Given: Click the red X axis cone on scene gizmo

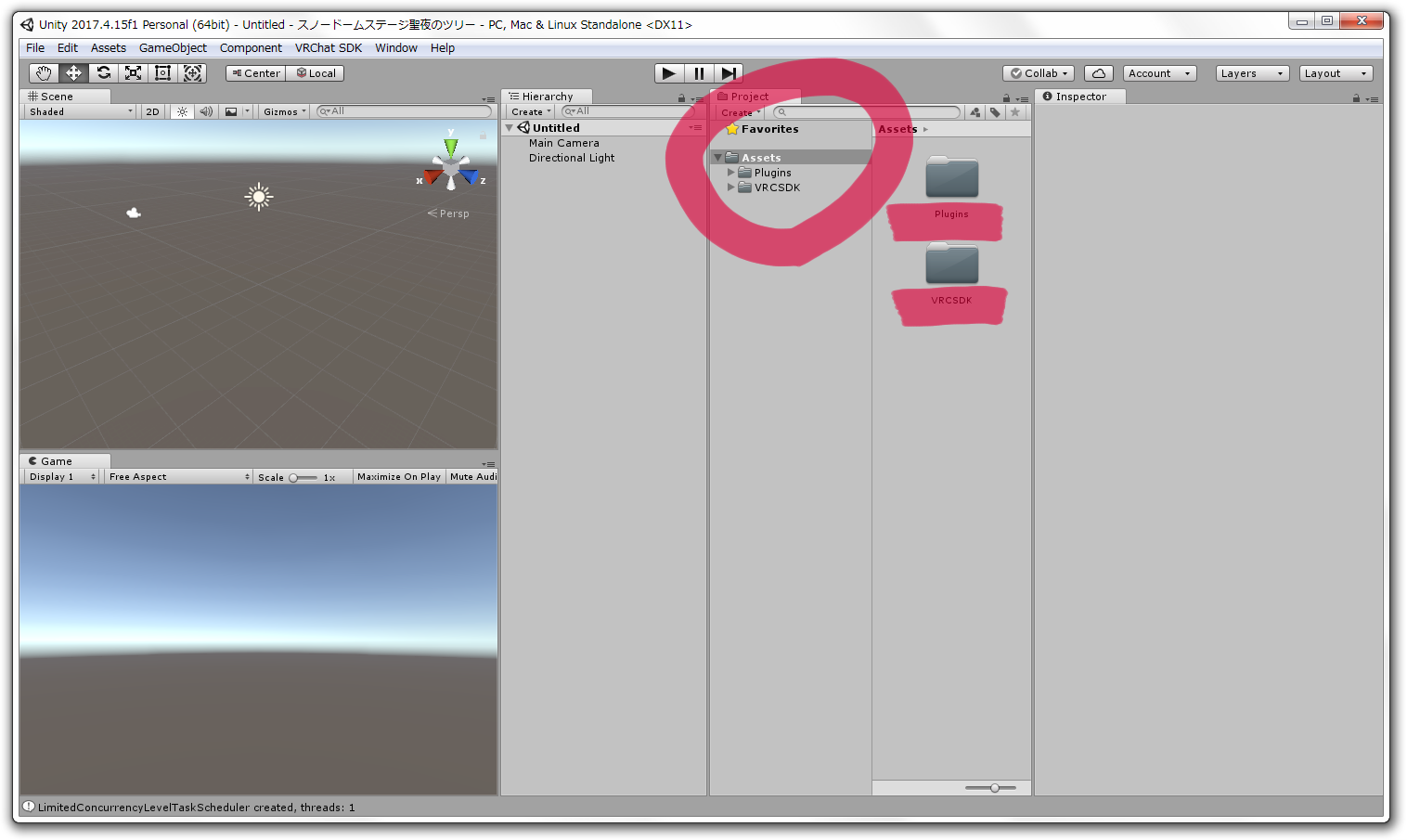Looking at the screenshot, I should pos(432,176).
